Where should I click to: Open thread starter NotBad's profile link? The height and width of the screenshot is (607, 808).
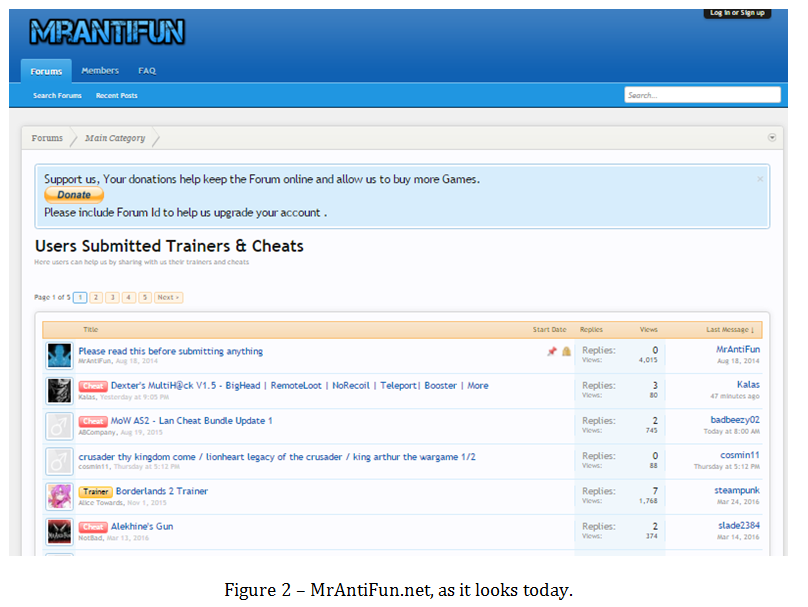pos(90,538)
